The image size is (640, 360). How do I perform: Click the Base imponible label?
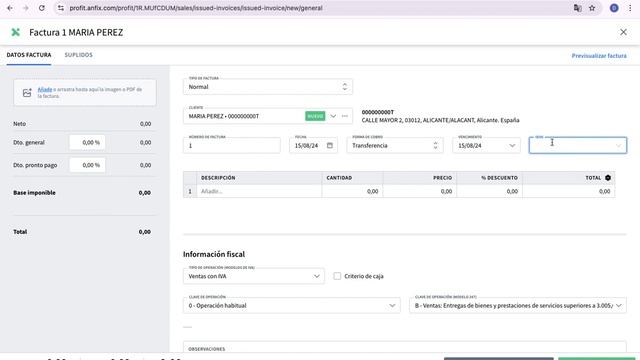(x=34, y=193)
